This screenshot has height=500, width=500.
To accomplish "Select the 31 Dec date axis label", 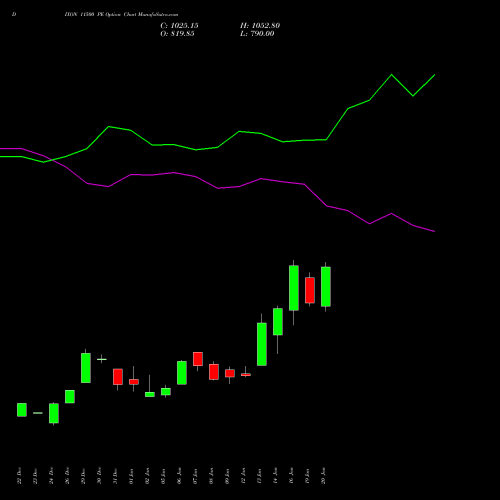I will pyautogui.click(x=115, y=476).
